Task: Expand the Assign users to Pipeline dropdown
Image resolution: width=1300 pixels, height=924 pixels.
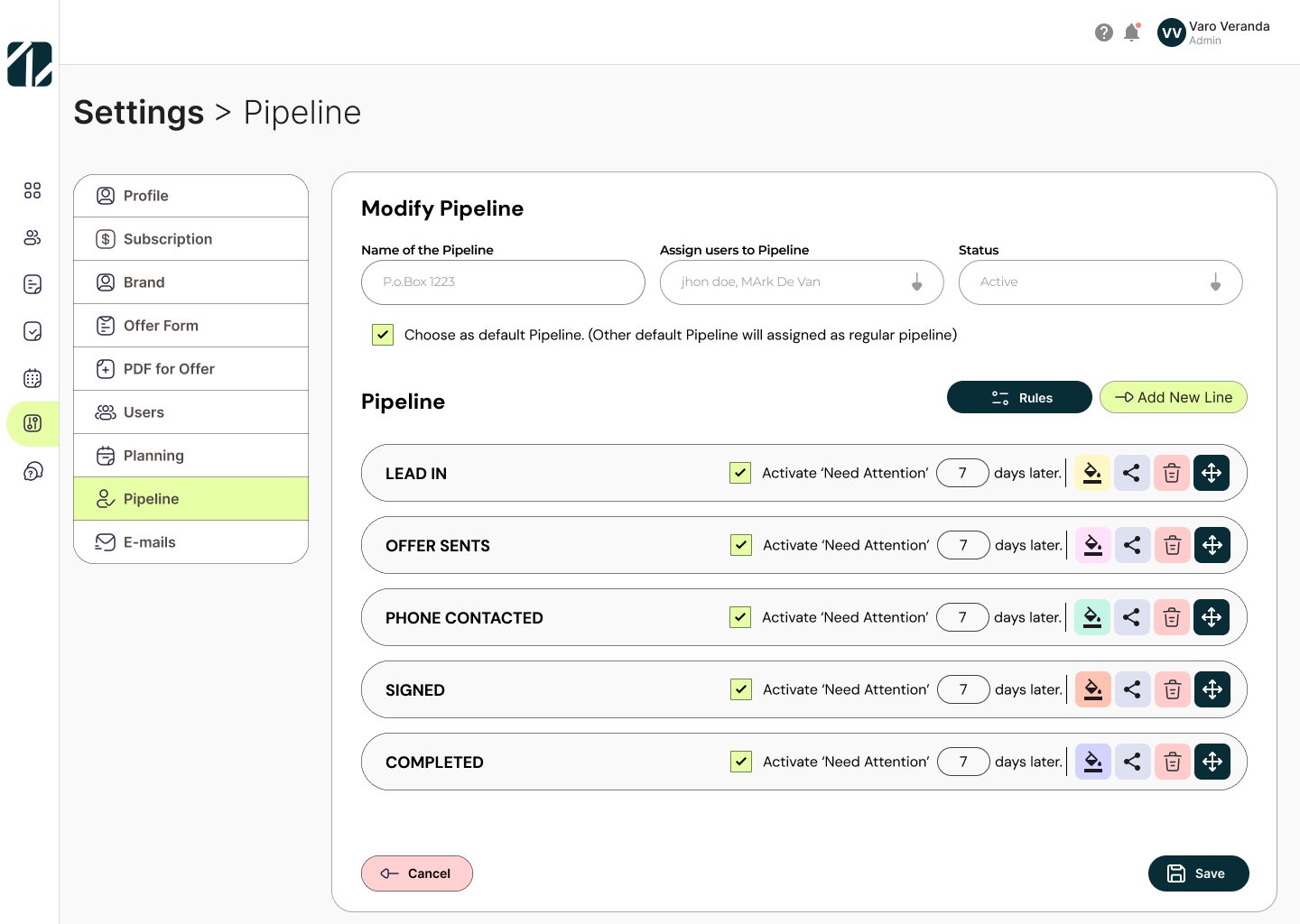Action: [916, 282]
